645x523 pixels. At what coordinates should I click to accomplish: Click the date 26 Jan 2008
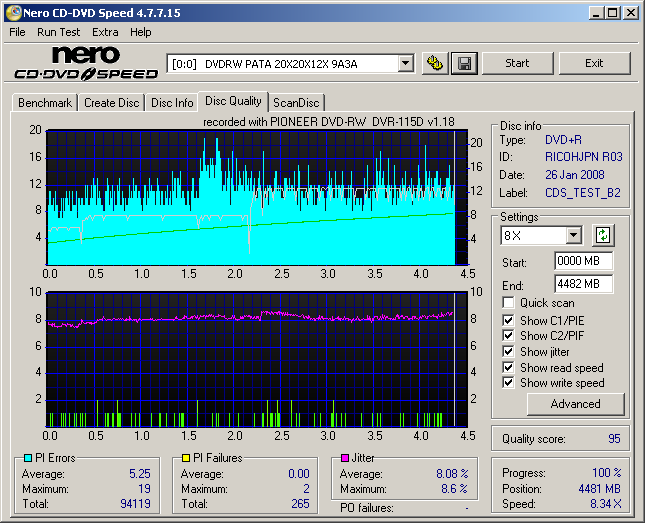575,175
